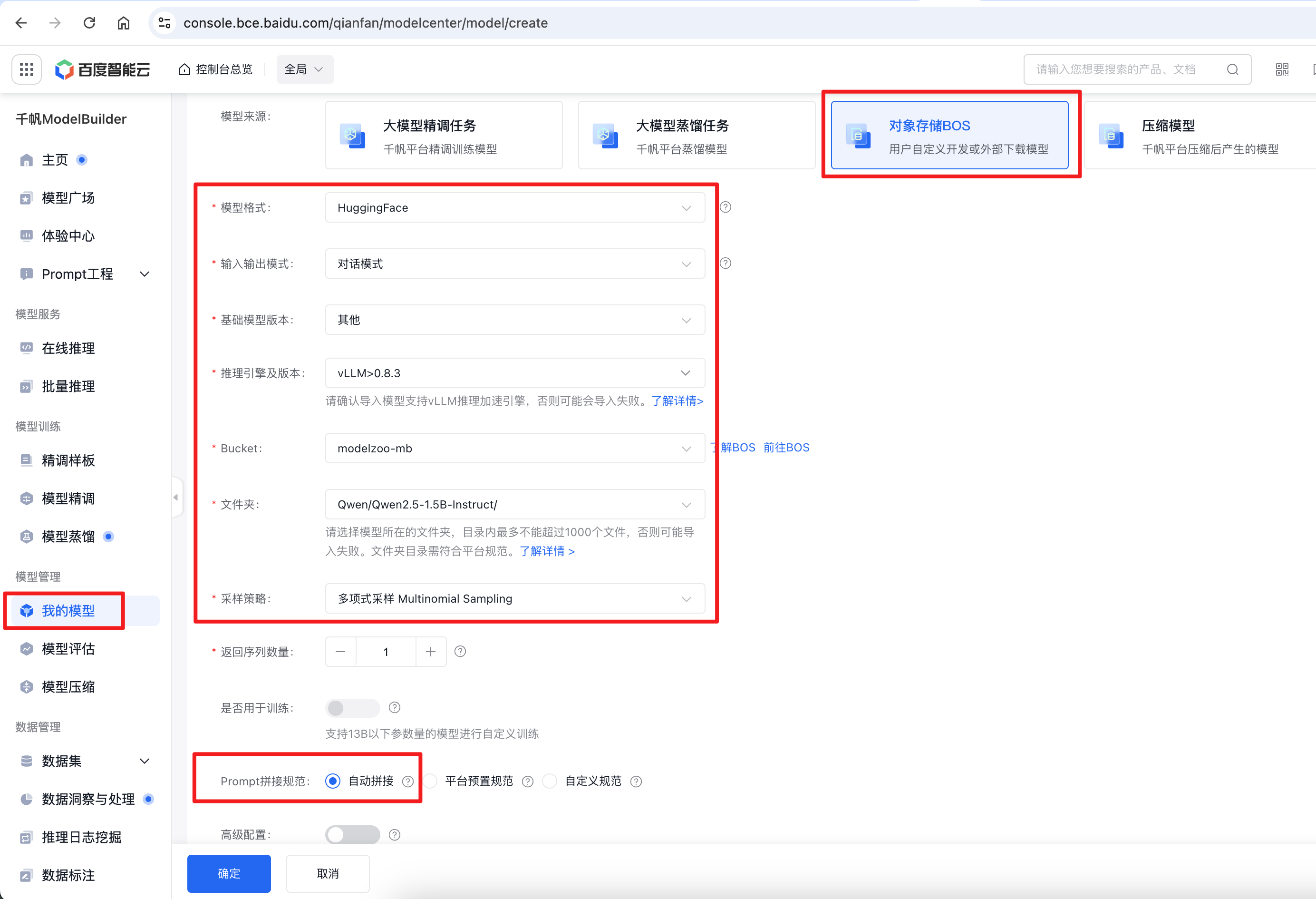Screen dimensions: 1316x899
Task: Open the 推理引擎及版本 vLLM dropdown
Action: click(x=515, y=373)
